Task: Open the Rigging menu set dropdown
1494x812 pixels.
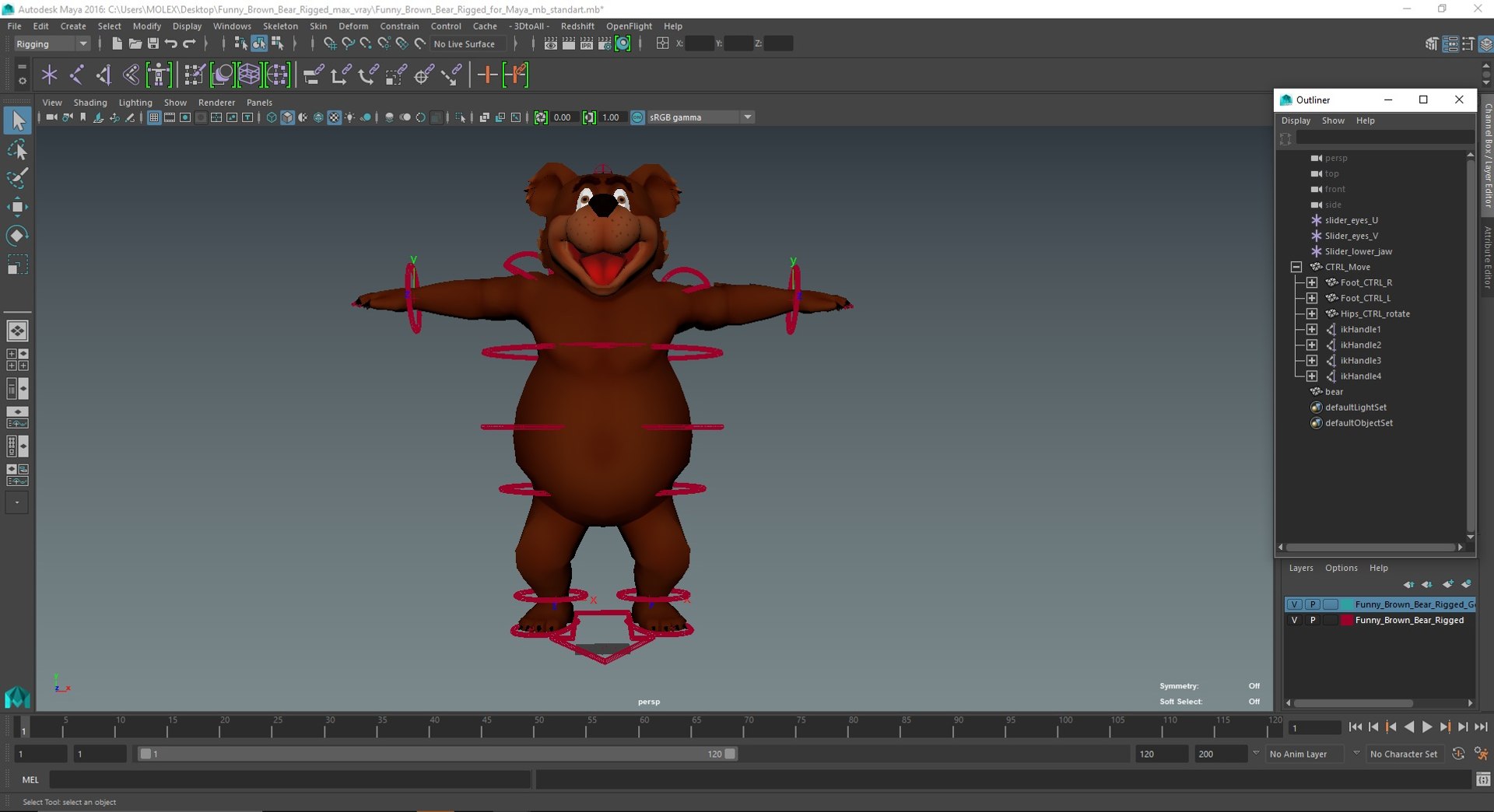Action: coord(51,44)
